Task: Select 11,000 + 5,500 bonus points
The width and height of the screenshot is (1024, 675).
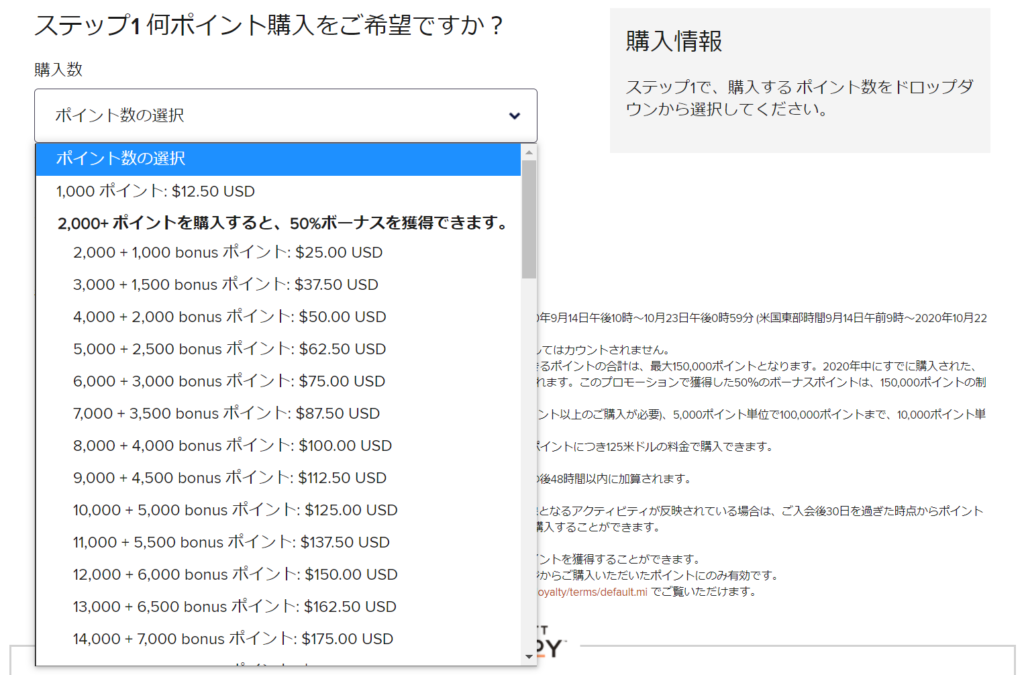Action: (x=231, y=542)
